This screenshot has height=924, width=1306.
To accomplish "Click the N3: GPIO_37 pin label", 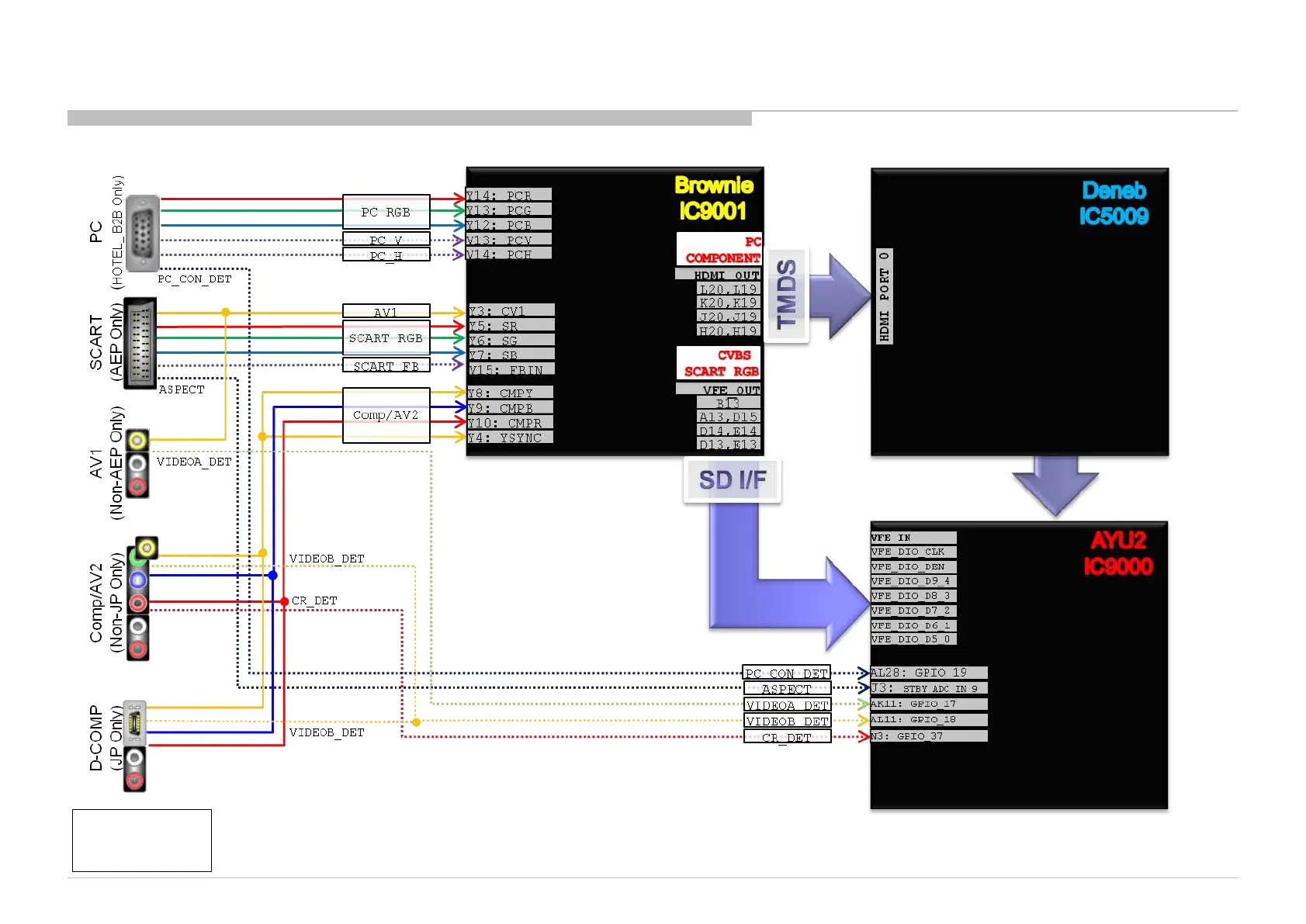I will click(929, 735).
